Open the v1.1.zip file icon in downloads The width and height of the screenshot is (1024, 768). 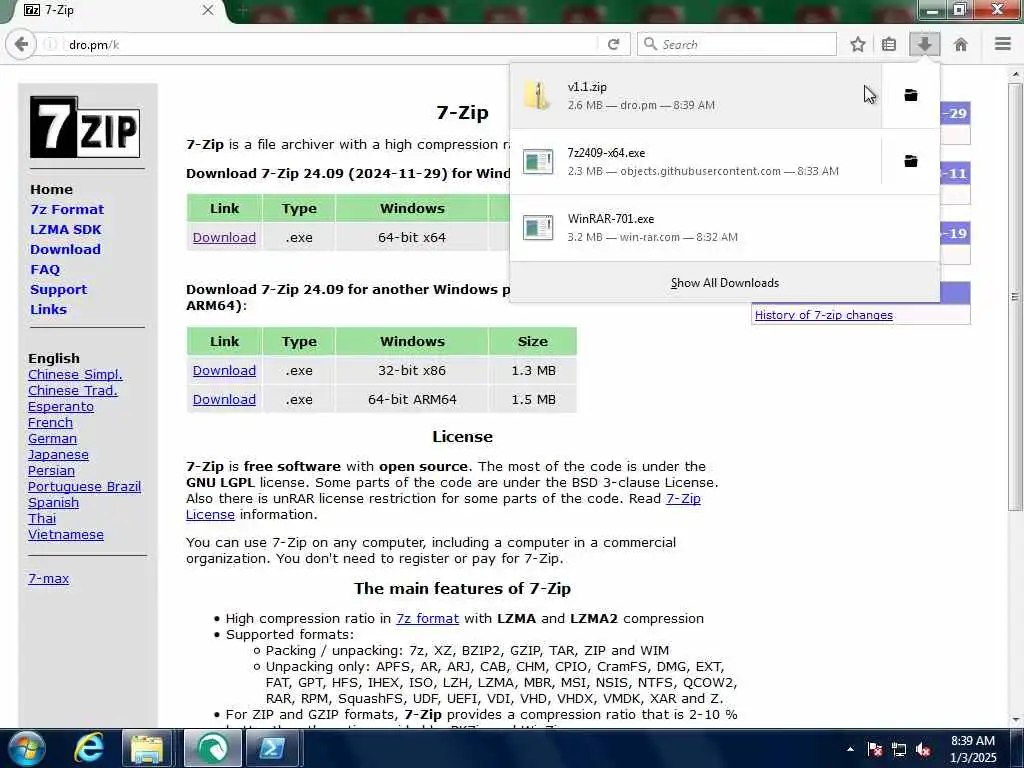[x=538, y=96]
